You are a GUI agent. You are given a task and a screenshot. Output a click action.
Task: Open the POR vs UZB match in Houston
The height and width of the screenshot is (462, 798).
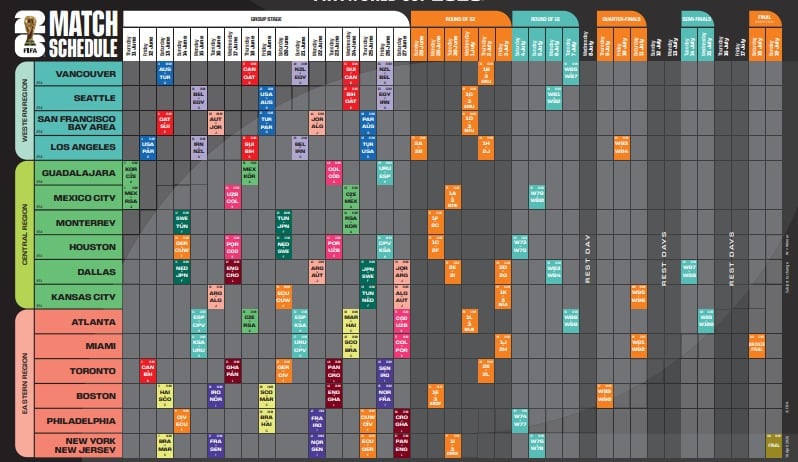[334, 247]
